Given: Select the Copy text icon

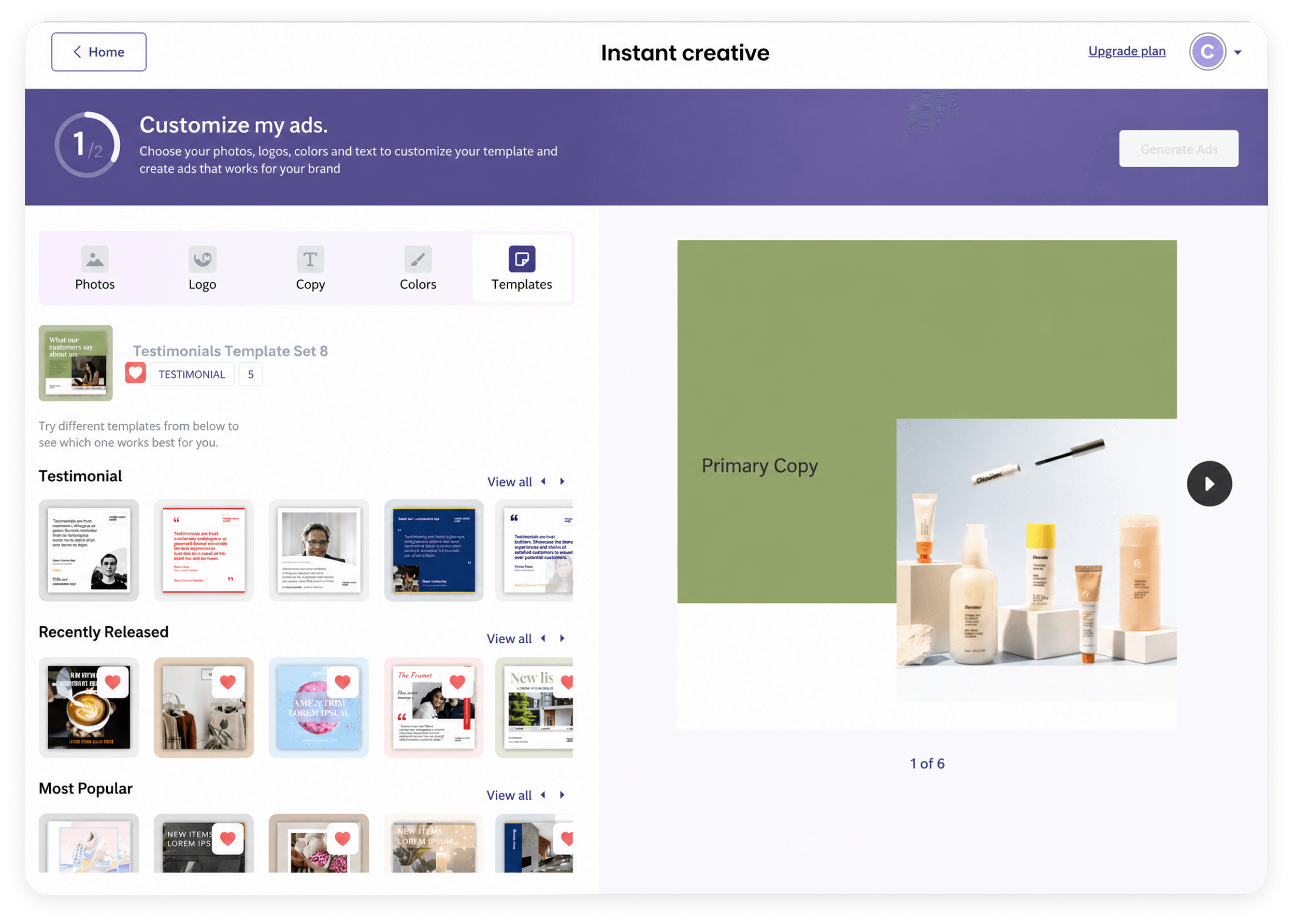Looking at the screenshot, I should [310, 259].
